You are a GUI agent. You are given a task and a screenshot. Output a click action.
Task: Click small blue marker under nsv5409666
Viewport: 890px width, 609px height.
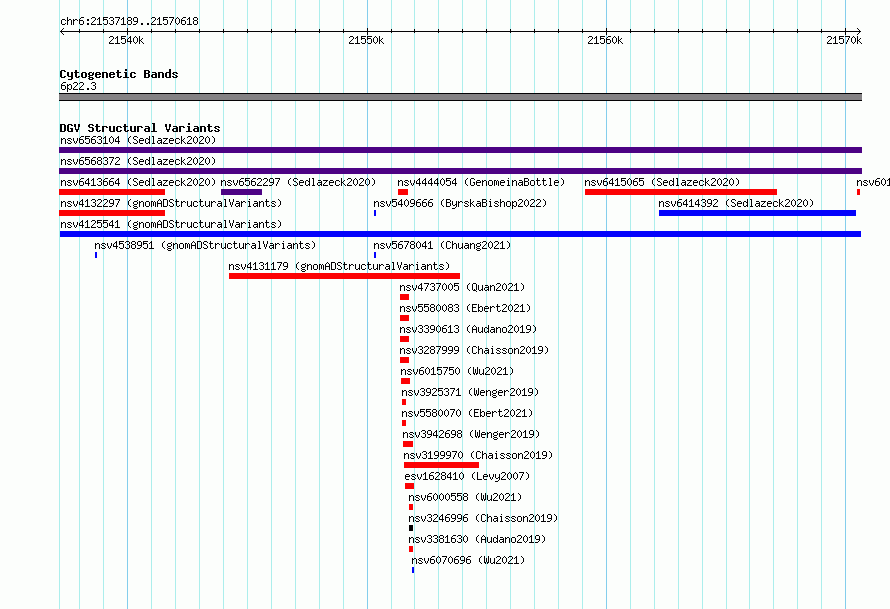point(375,213)
